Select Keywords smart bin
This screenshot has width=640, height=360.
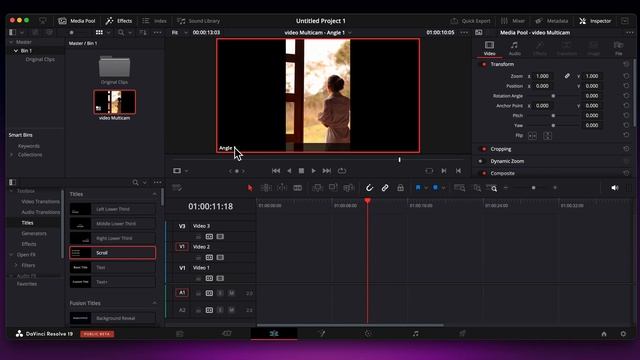[x=29, y=146]
